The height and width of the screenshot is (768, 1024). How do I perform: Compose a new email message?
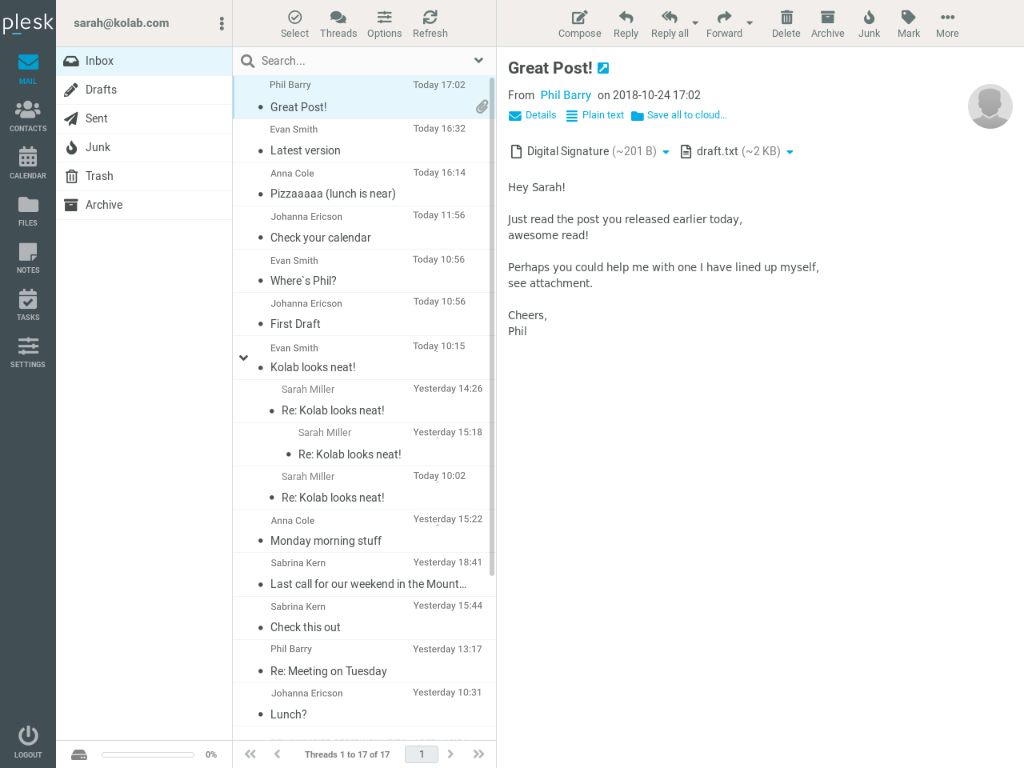(x=579, y=23)
